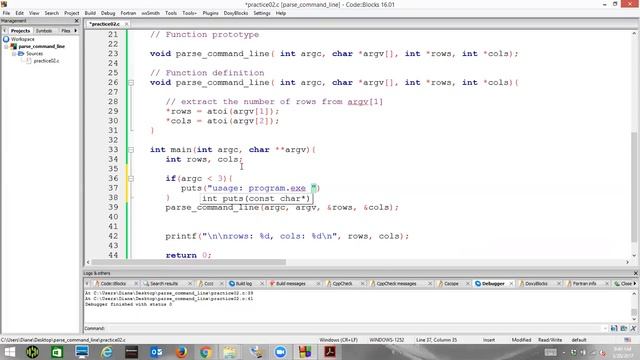
Task: Click the debugger clear command icon
Action: [x=633, y=329]
